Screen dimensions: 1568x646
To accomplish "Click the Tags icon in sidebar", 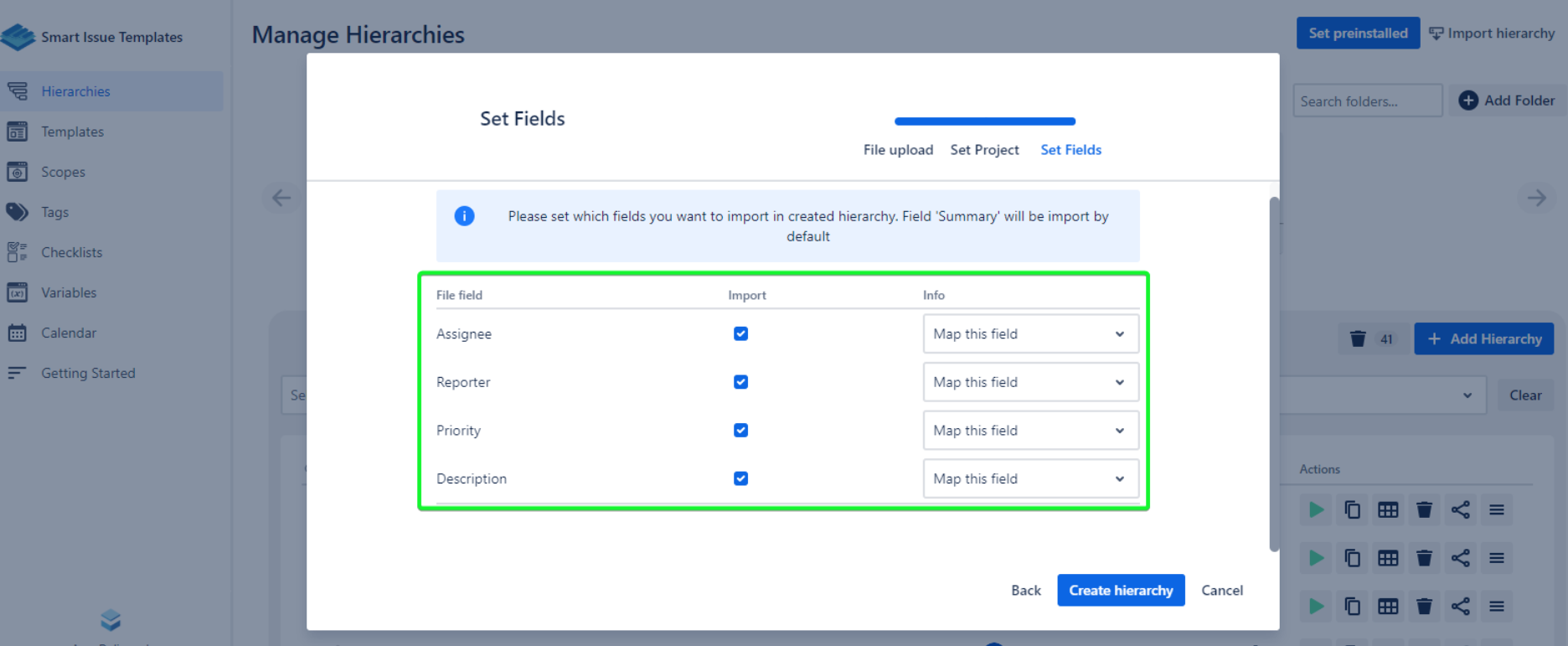I will coord(18,212).
